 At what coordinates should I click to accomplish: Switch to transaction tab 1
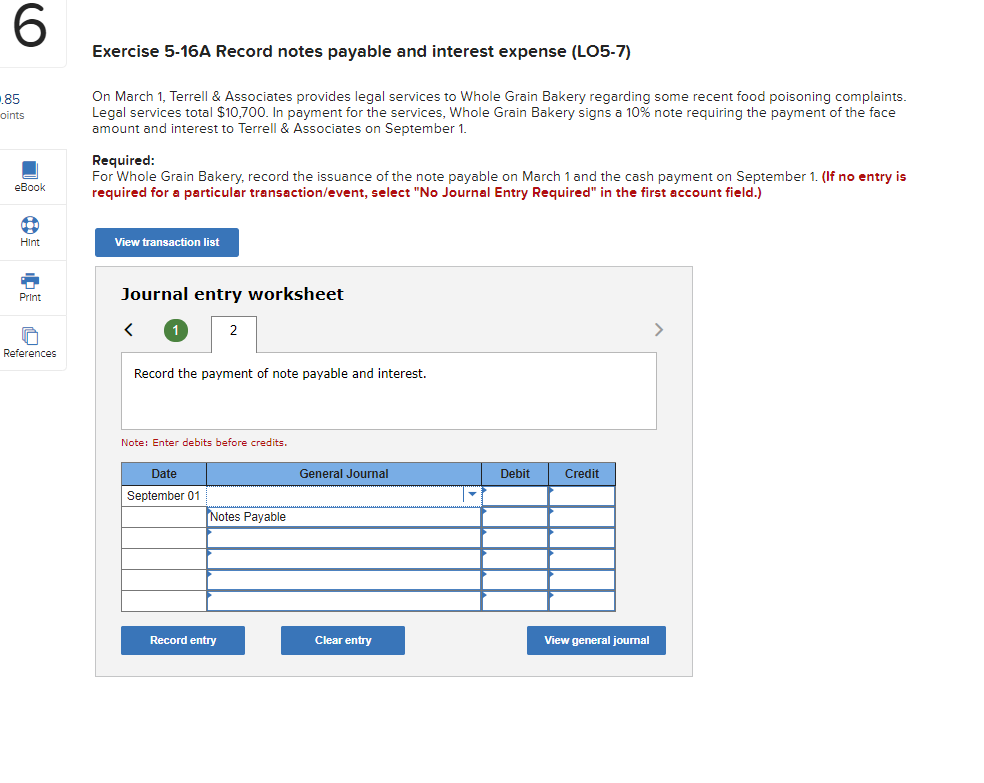[176, 329]
